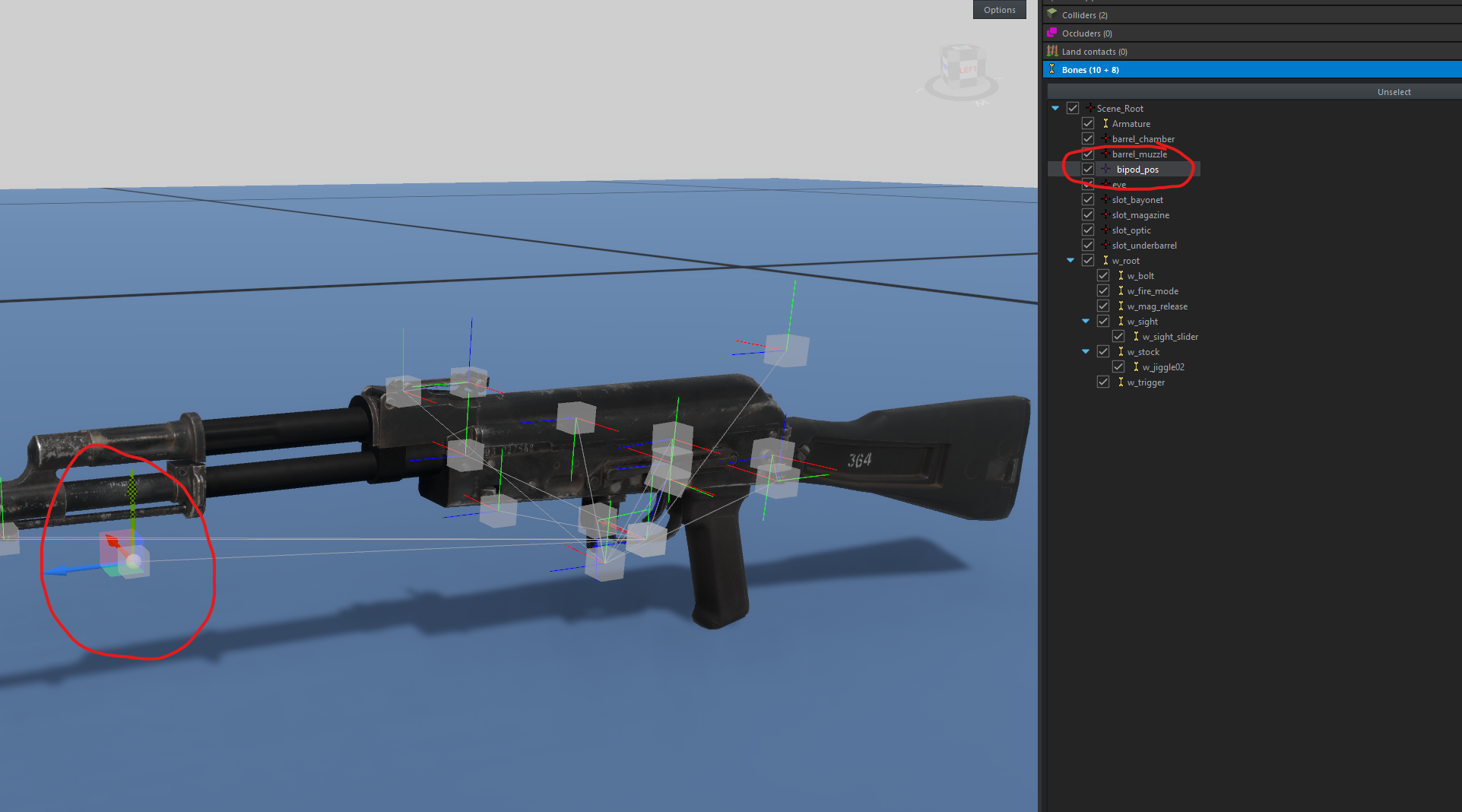
Task: Click the magenta Occluders icon
Action: click(x=1052, y=33)
